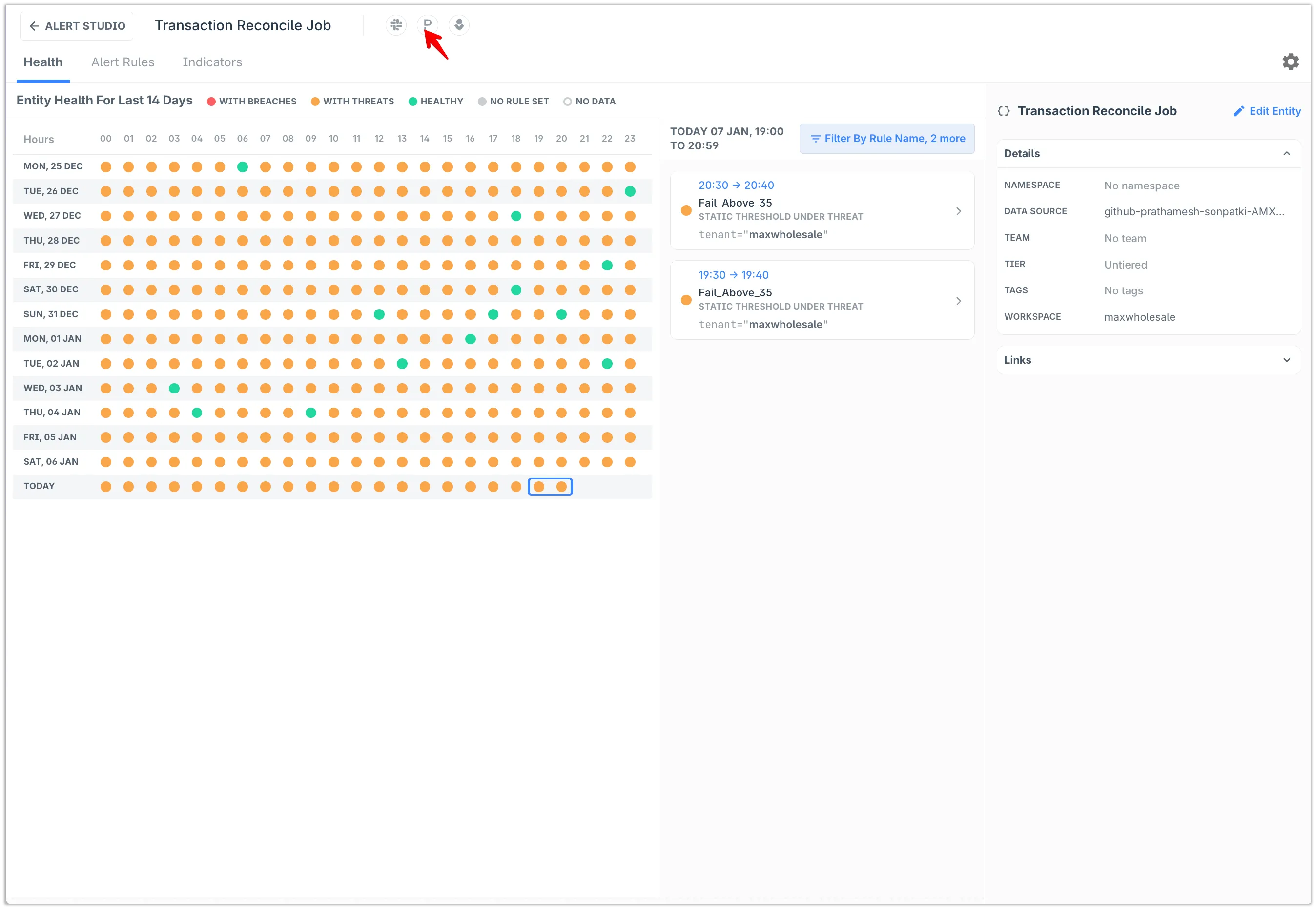This screenshot has height=909, width=1316.
Task: Click the curly braces entity icon
Action: click(x=1004, y=111)
